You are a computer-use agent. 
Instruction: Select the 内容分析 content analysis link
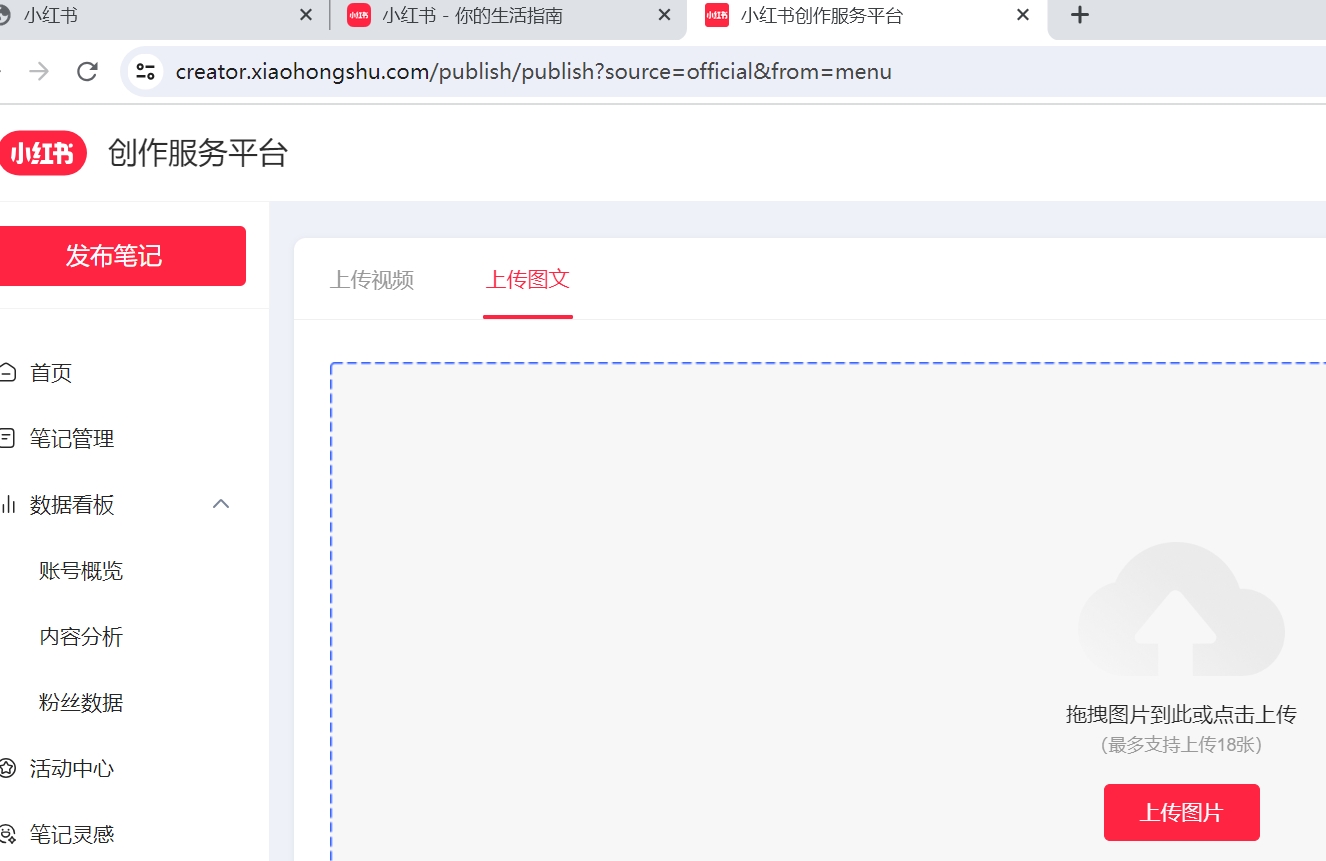point(80,636)
